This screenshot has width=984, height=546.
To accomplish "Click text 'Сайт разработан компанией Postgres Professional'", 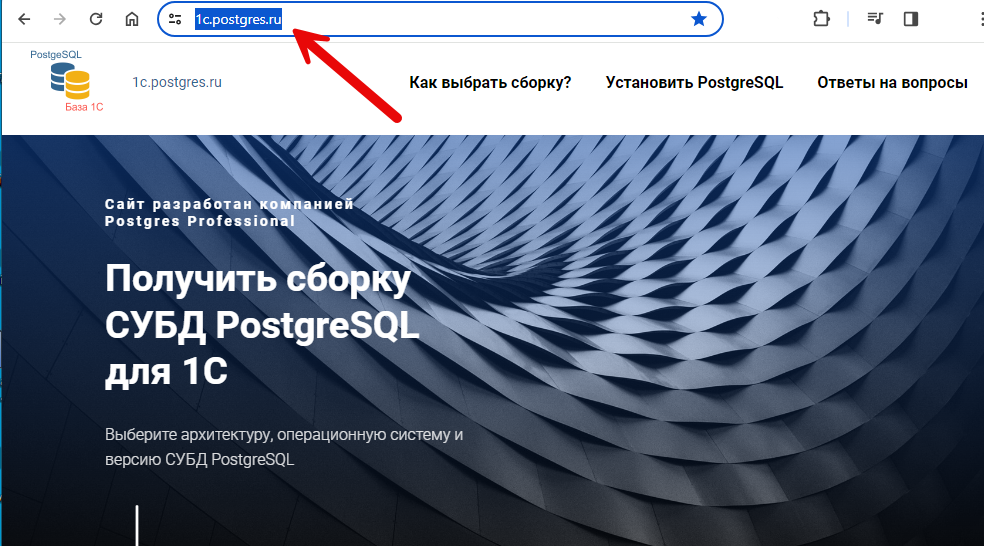I will (229, 213).
